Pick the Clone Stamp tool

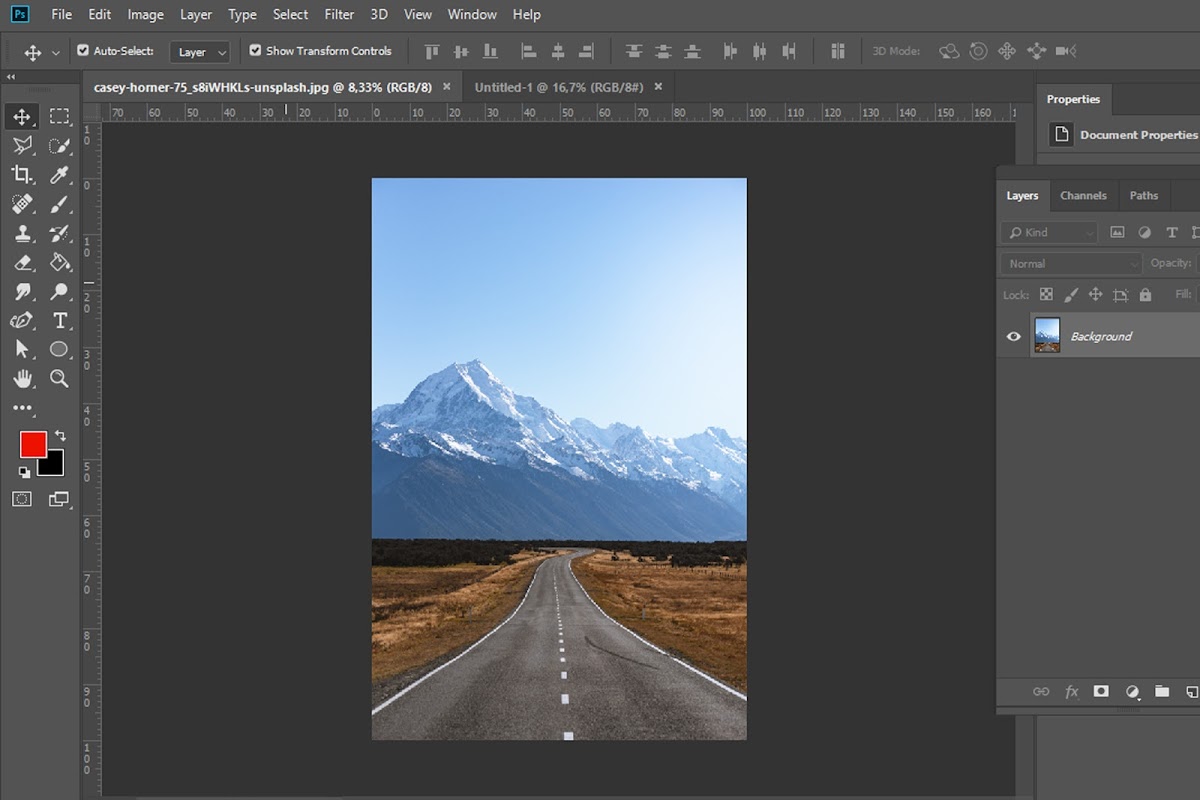click(22, 232)
